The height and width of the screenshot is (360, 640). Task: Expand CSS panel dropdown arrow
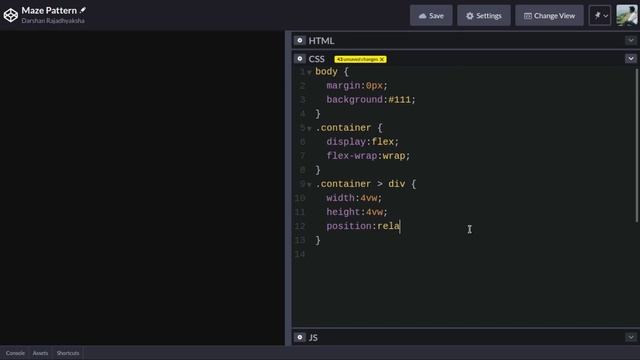(x=631, y=59)
